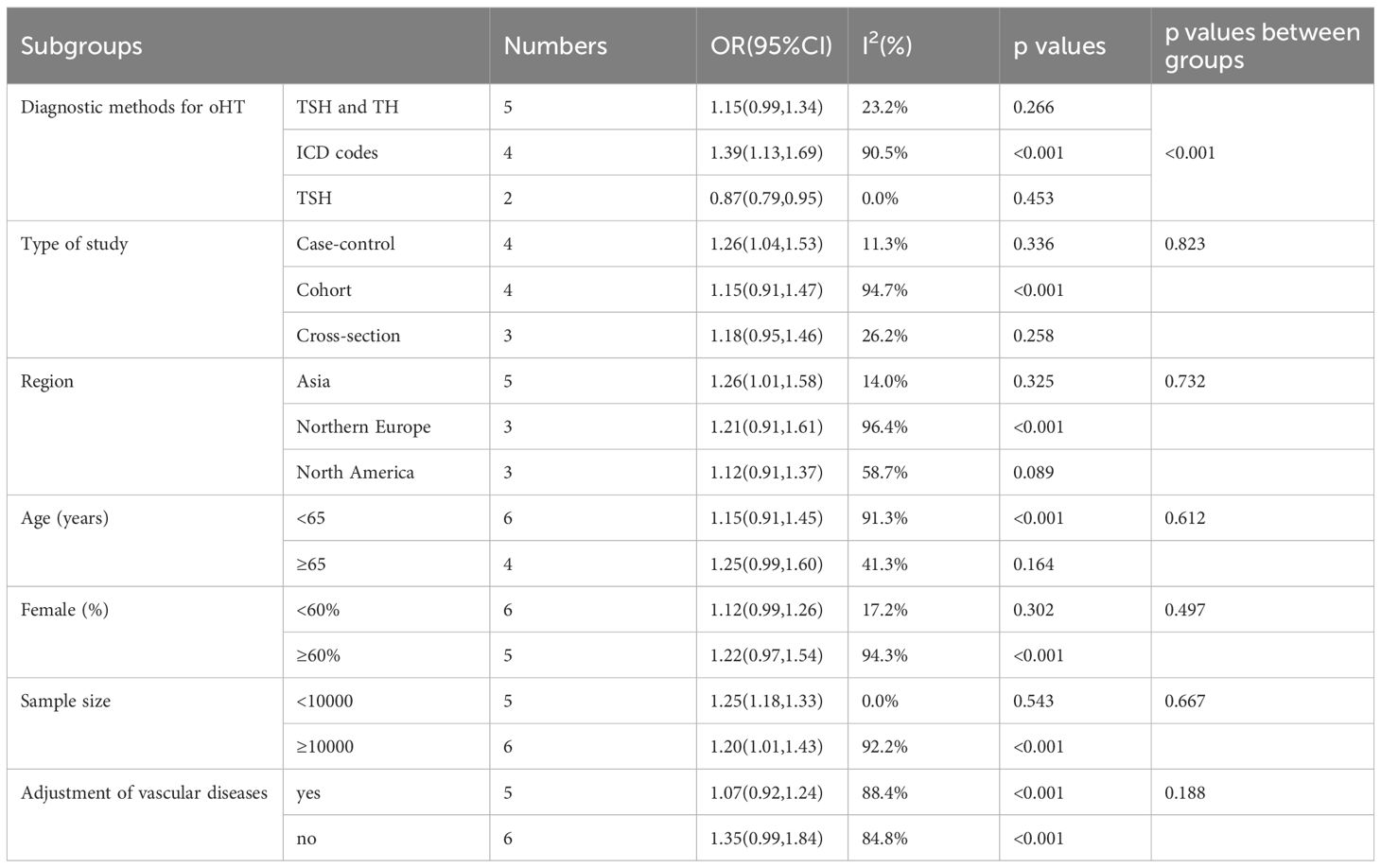Viewport: 1381px width, 868px height.
Task: Click the between-groups p value 0.188
Action: (x=1185, y=792)
